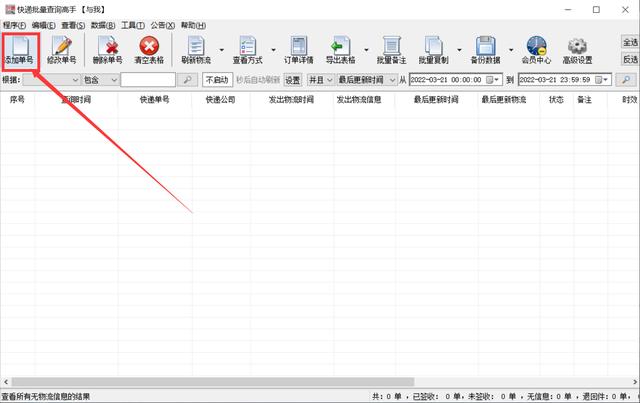Click the 添加单号 (add tracking number) icon
Viewport: 640px width, 403px height.
pyautogui.click(x=21, y=50)
